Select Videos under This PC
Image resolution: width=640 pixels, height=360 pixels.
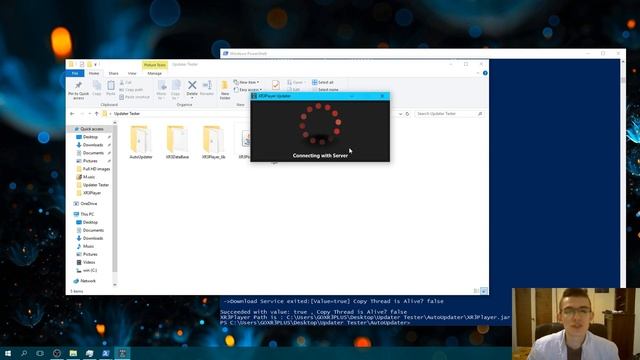point(86,262)
